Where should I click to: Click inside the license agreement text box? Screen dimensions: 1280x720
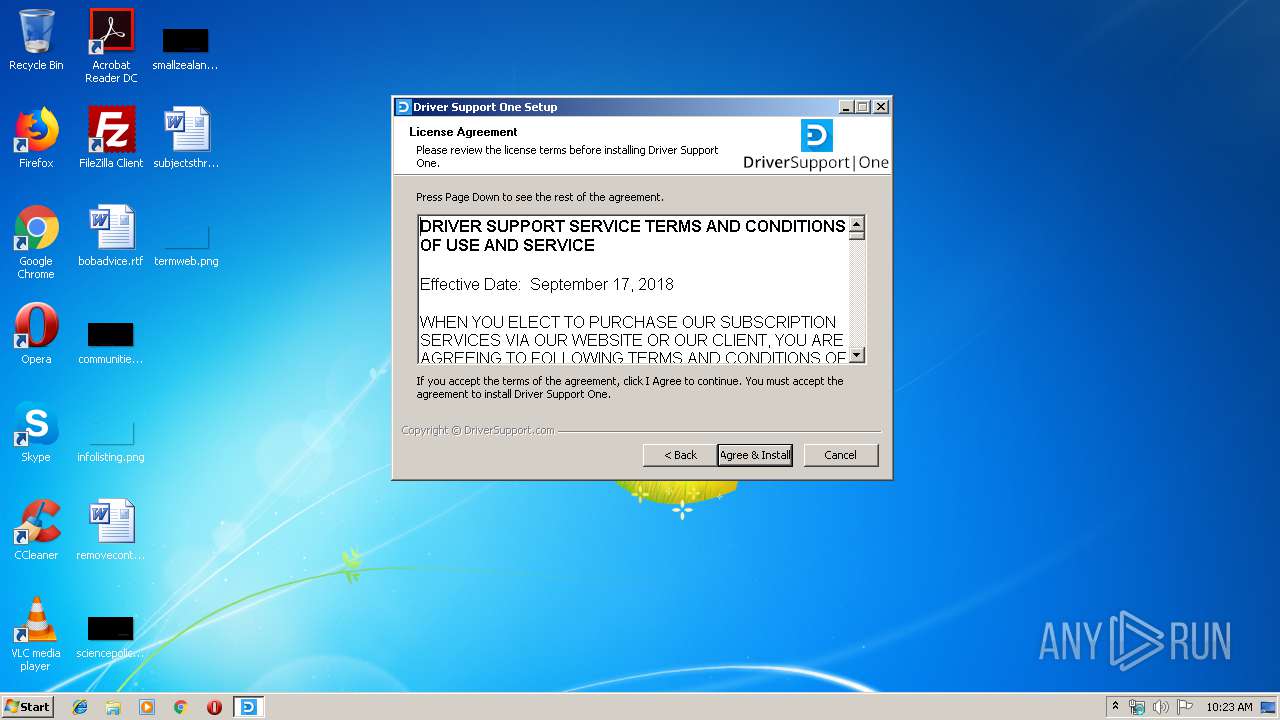634,289
